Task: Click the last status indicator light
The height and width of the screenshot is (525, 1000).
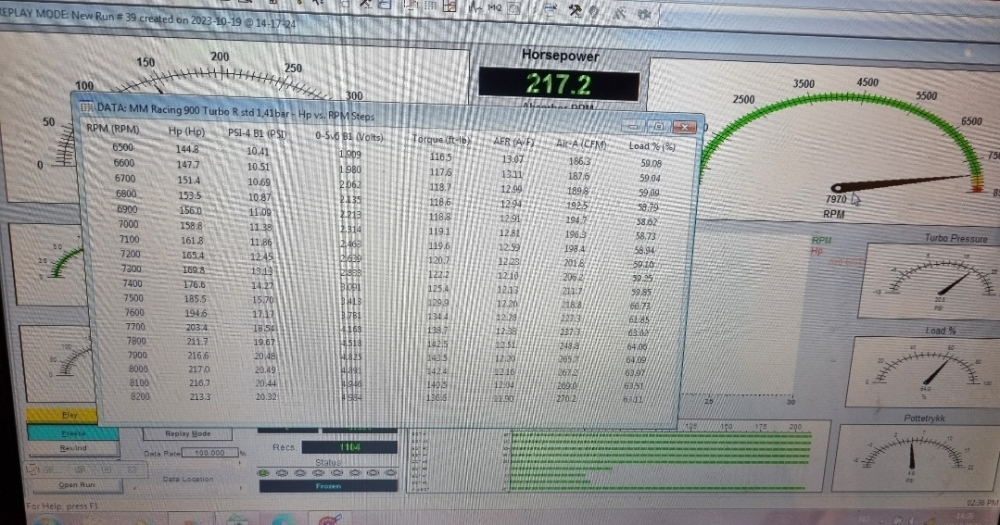Action: (390, 473)
